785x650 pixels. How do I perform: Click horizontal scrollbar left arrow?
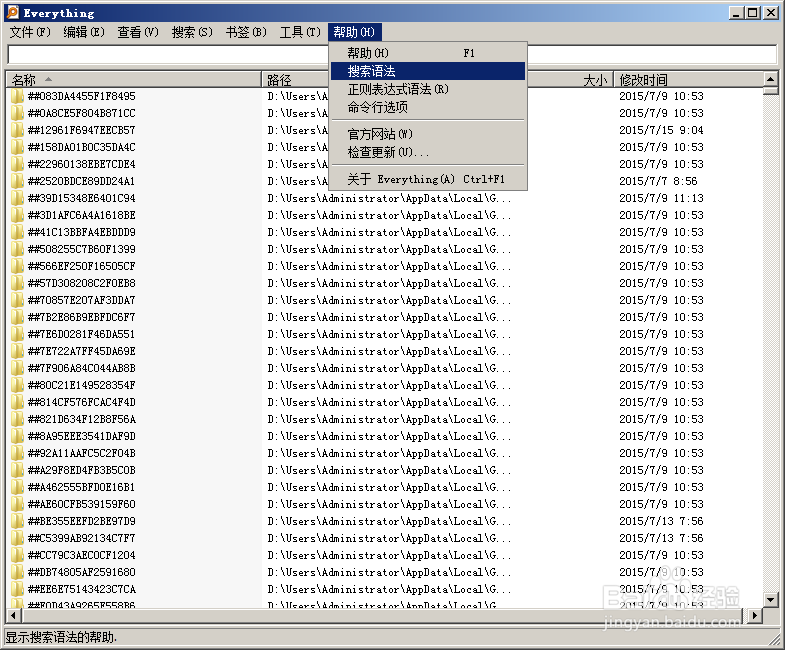tap(13, 615)
